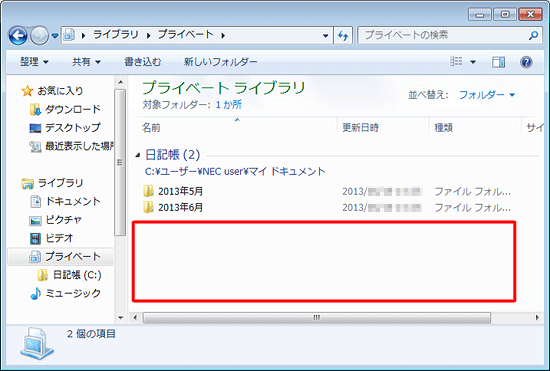The width and height of the screenshot is (550, 371).
Task: Click 書き込む in the toolbar
Action: coord(142,62)
